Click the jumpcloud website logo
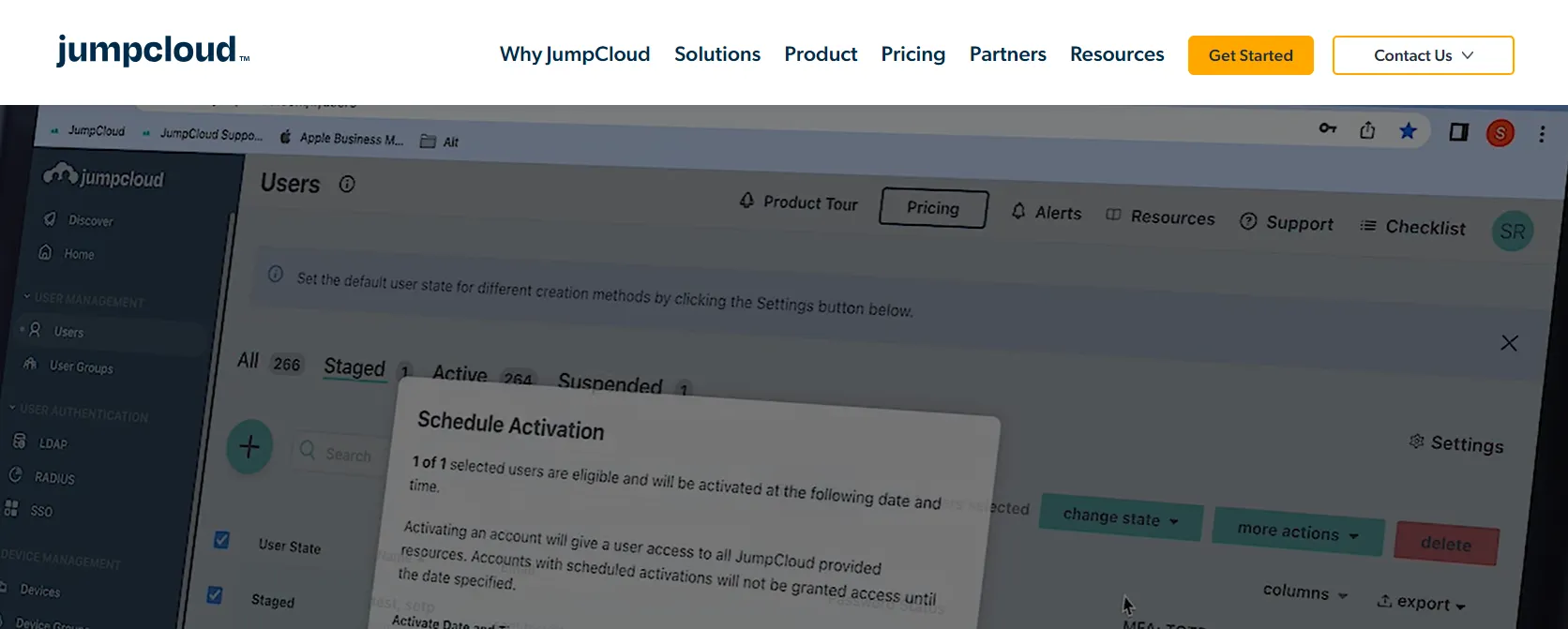 pyautogui.click(x=153, y=51)
